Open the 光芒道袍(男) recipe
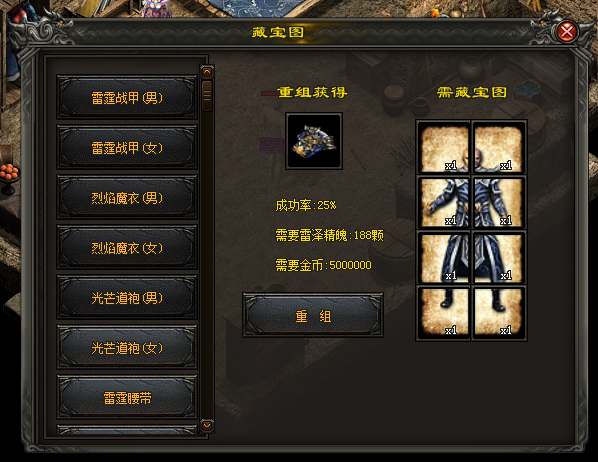 (x=127, y=297)
